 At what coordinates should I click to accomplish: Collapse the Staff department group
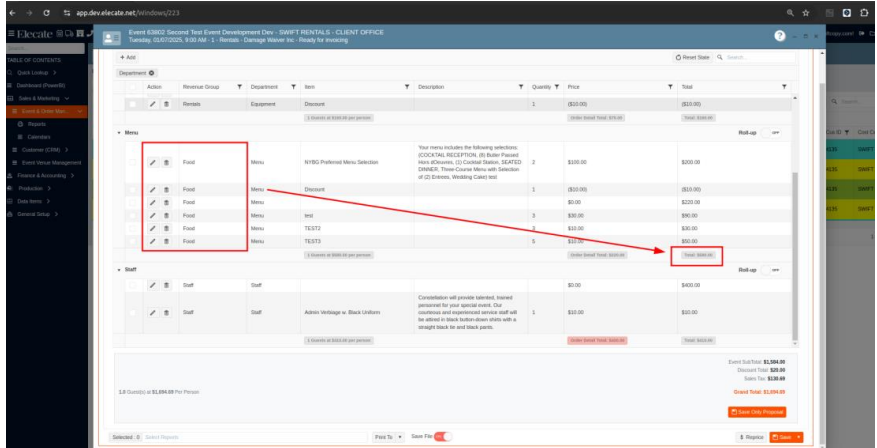(119, 270)
